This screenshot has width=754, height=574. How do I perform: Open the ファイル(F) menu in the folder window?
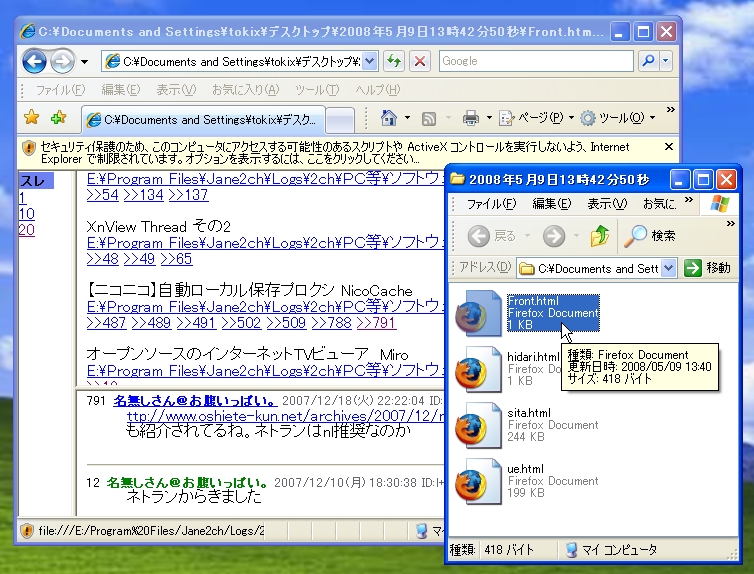point(491,204)
